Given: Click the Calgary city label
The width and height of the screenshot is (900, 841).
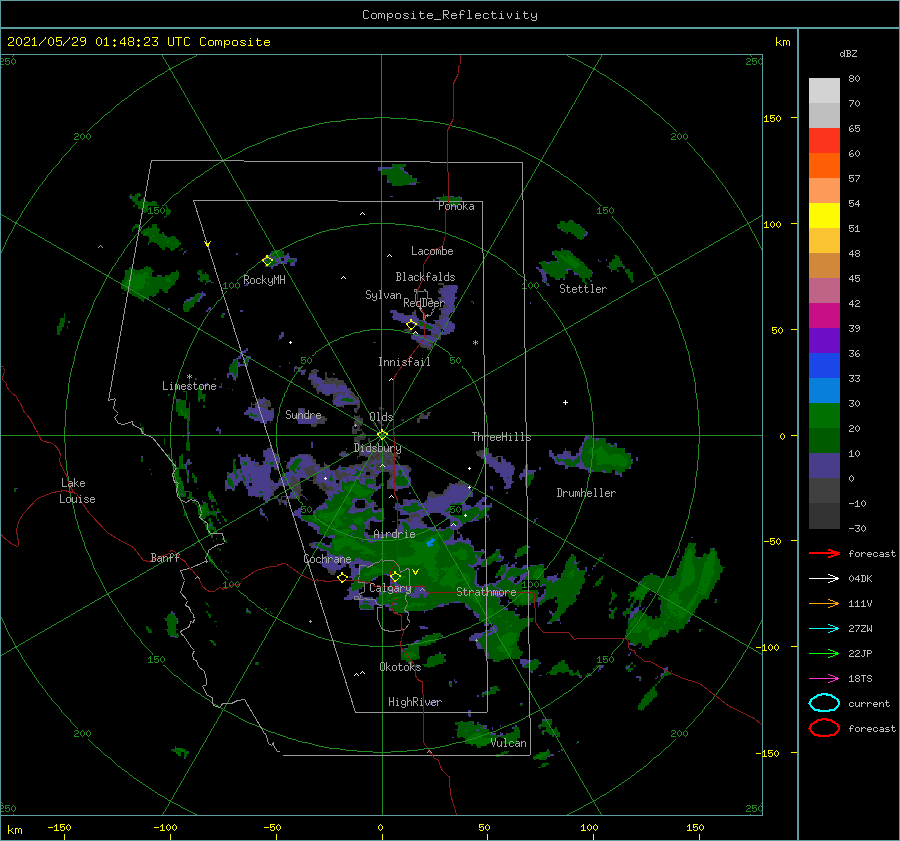Looking at the screenshot, I should tap(390, 588).
